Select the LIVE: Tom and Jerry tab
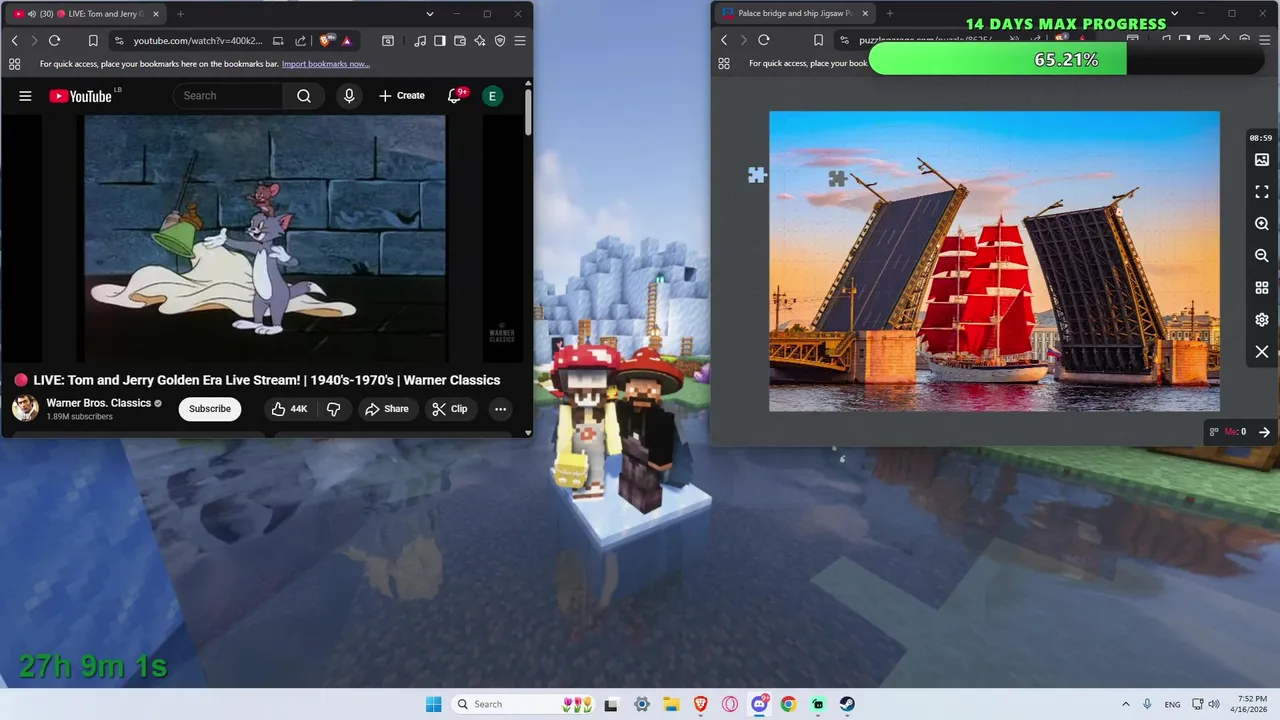The height and width of the screenshot is (720, 1280). tap(85, 14)
